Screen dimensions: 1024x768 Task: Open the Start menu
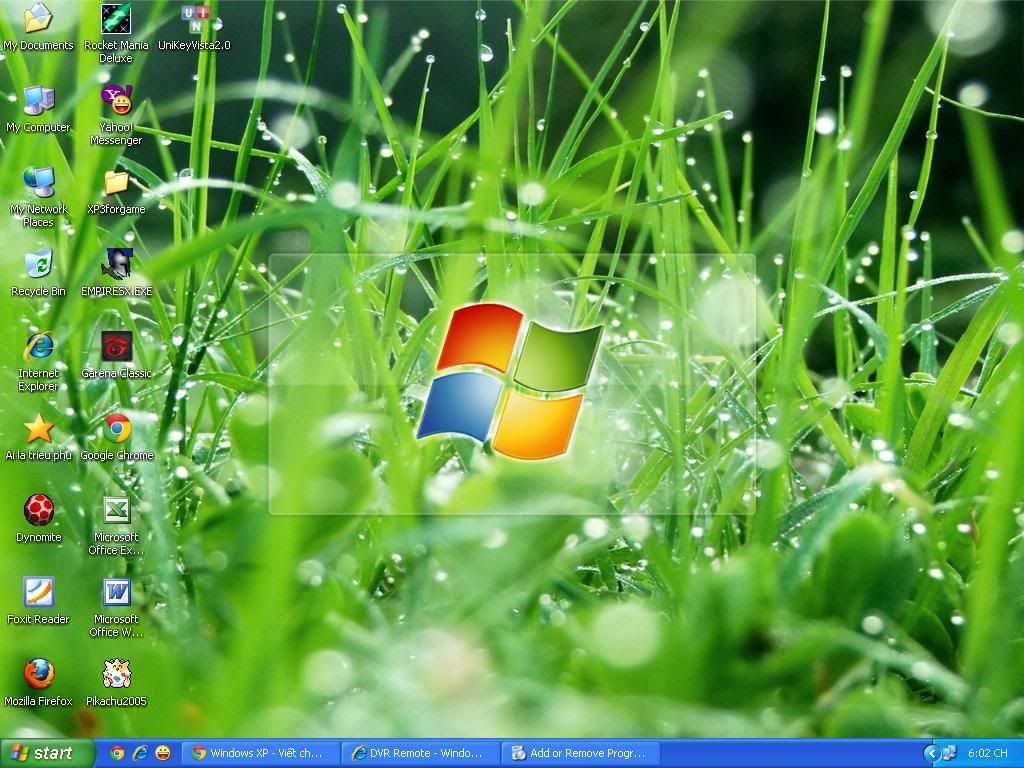47,753
